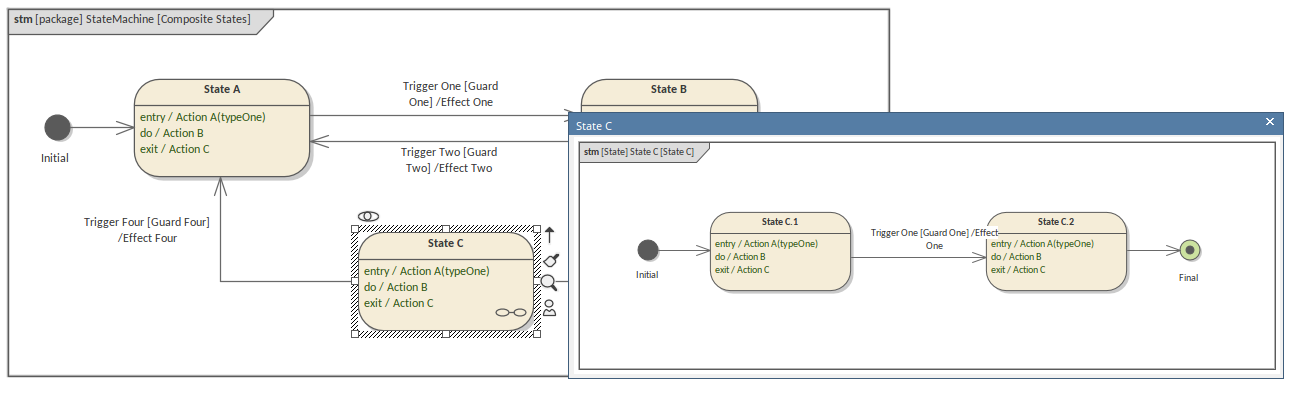Click the Quick Linker arrow beside State C
The height and width of the screenshot is (400, 1298).
point(549,236)
